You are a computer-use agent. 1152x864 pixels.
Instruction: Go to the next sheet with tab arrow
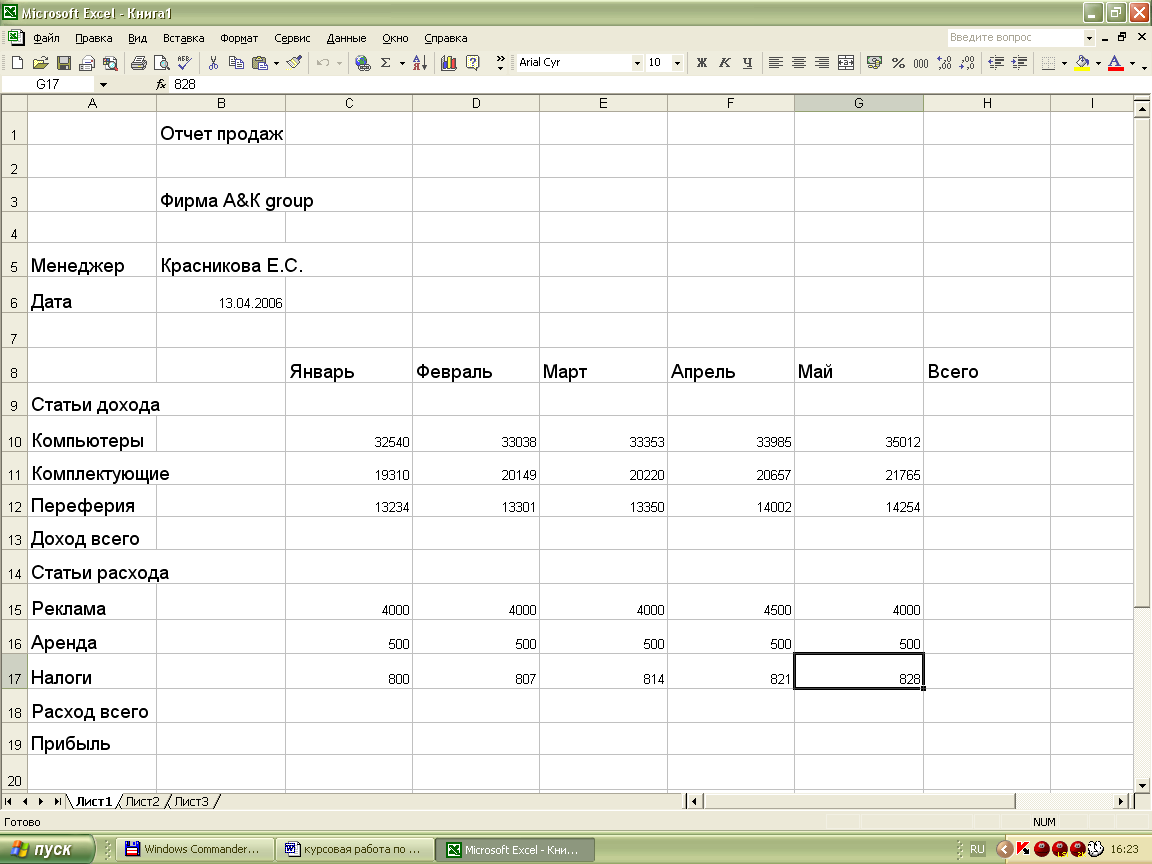pos(40,802)
